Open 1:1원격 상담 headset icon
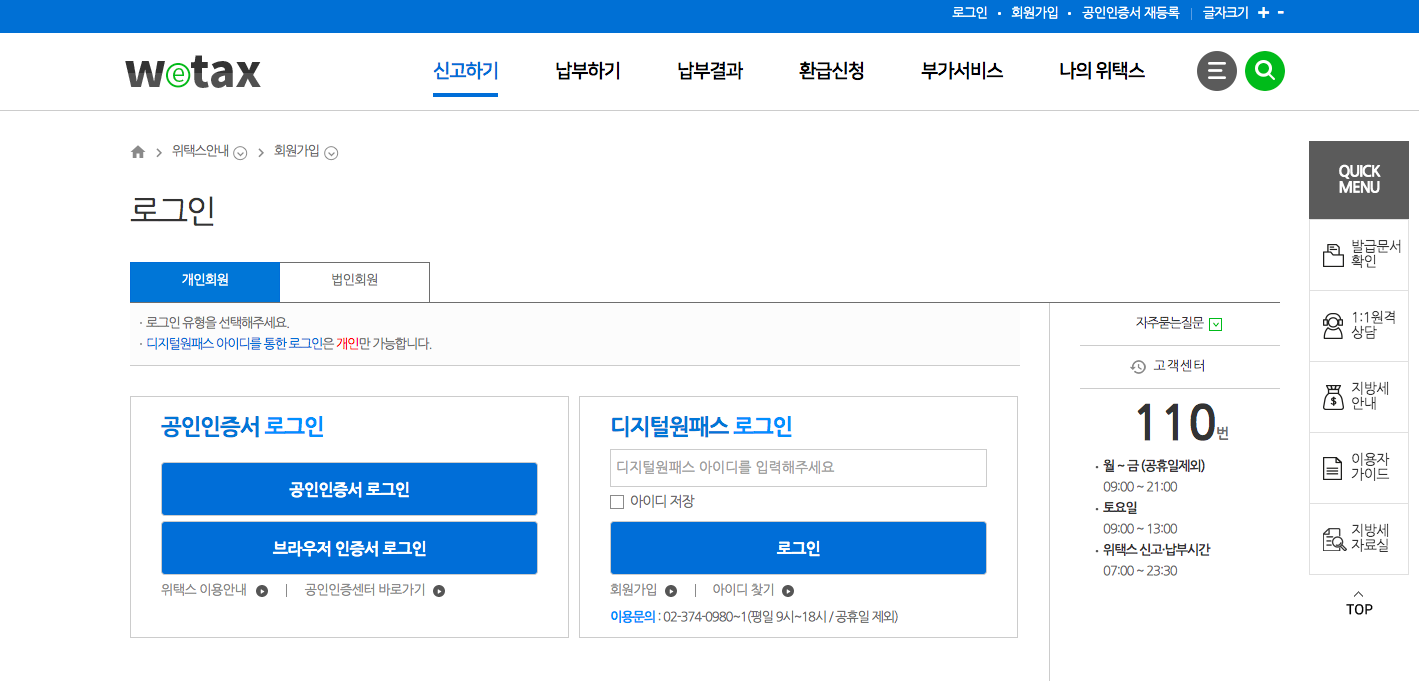 1332,326
